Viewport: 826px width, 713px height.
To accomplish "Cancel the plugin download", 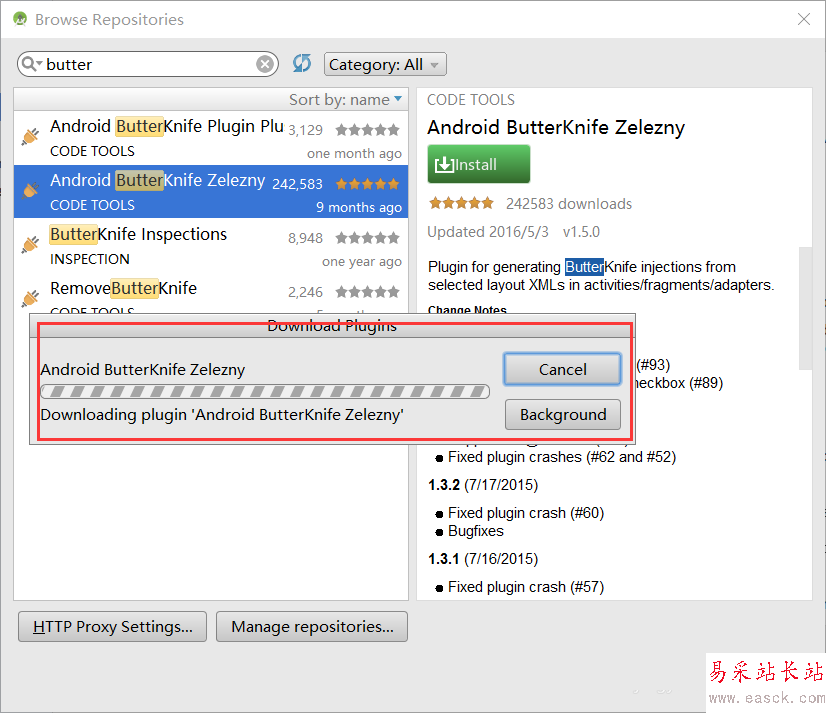I will click(x=563, y=369).
